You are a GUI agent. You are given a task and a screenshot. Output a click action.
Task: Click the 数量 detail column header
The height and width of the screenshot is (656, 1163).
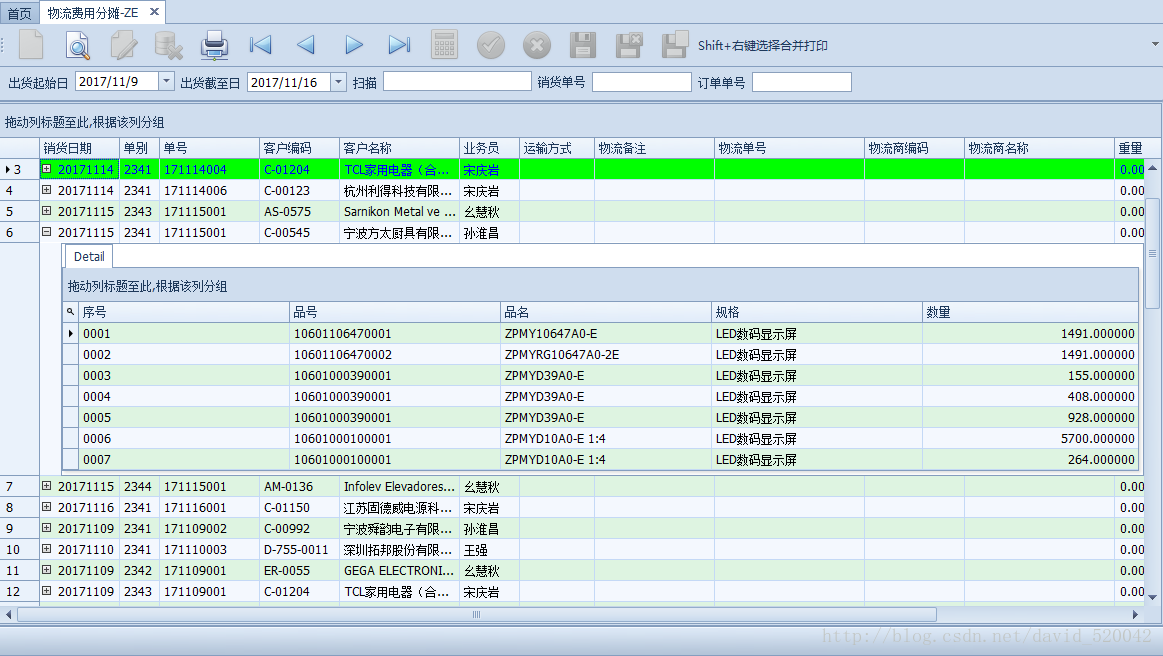(x=1030, y=312)
